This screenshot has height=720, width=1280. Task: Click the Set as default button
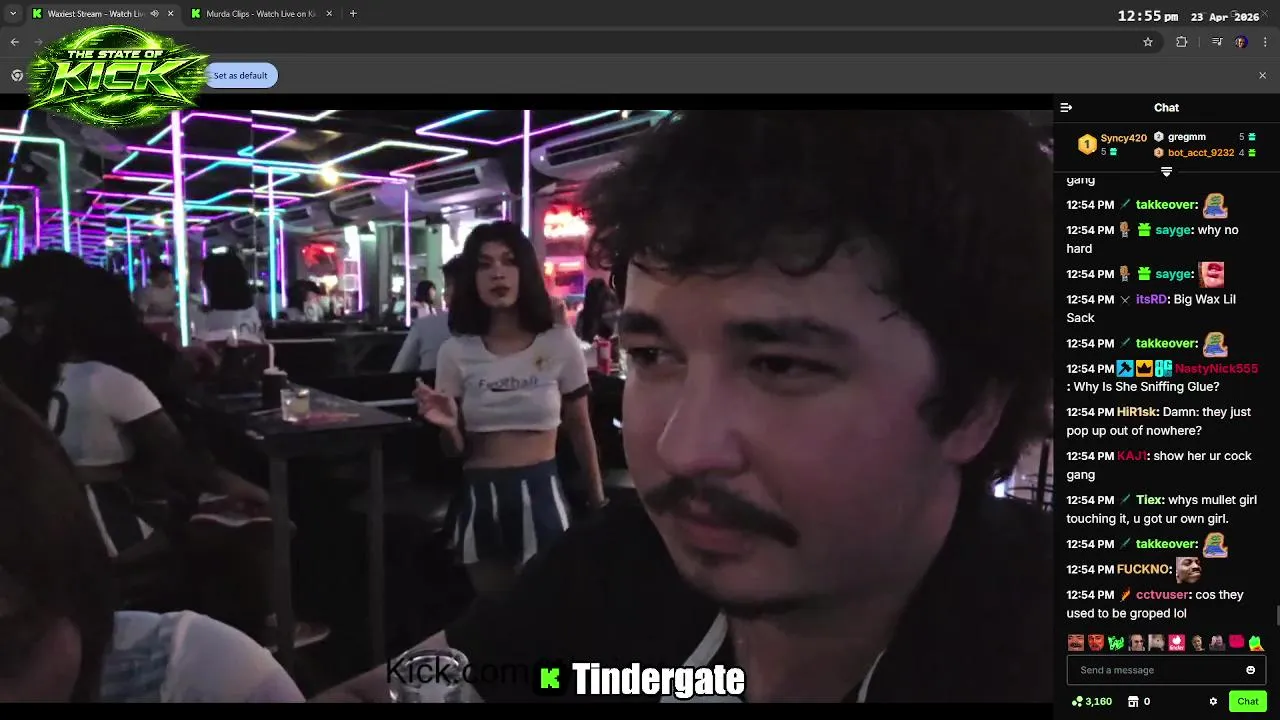[x=240, y=75]
